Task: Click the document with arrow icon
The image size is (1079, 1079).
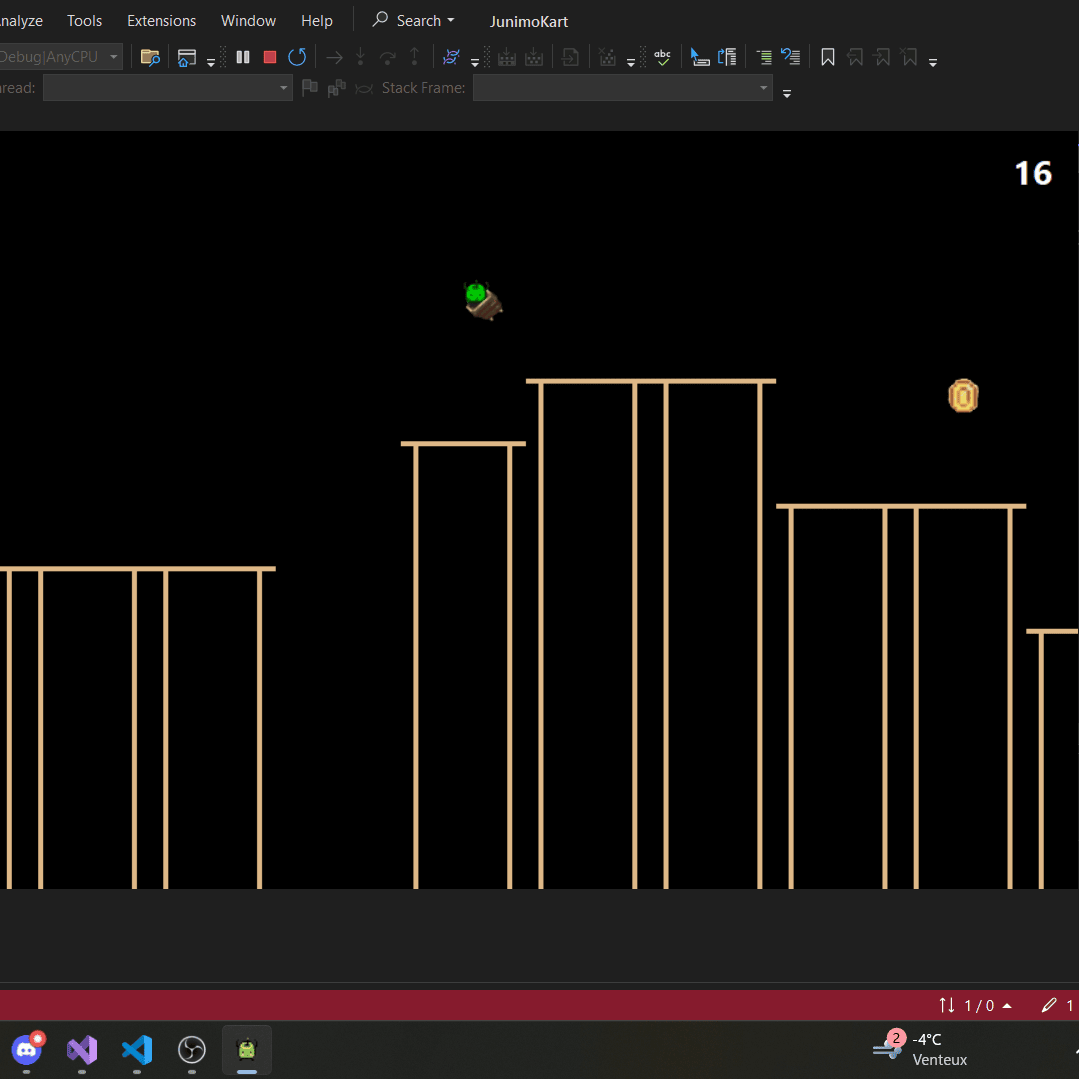Action: [570, 57]
